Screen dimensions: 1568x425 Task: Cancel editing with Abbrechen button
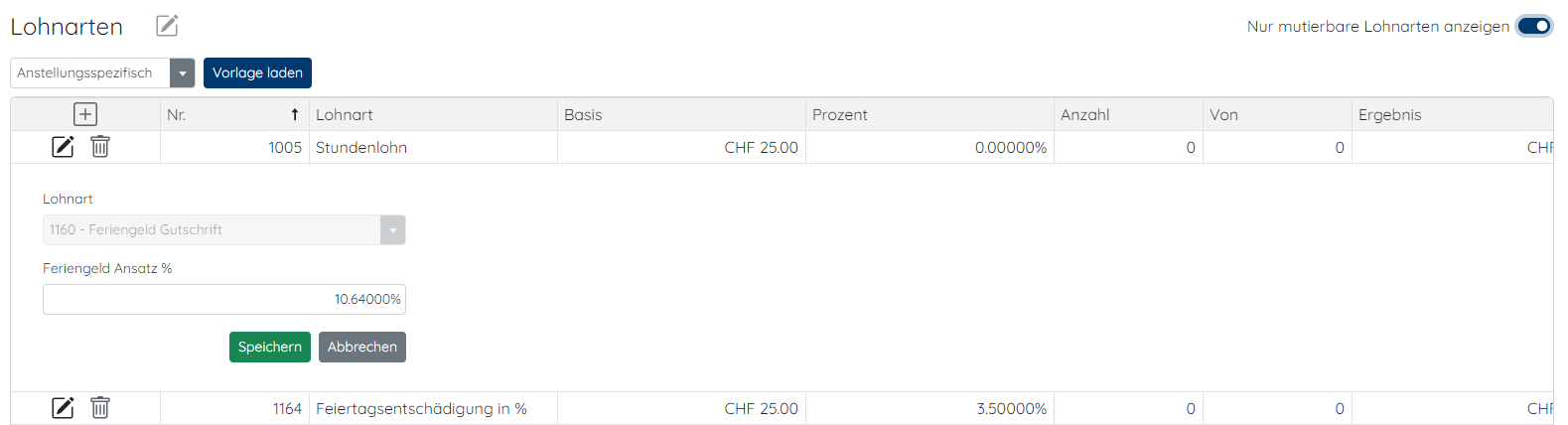[362, 347]
